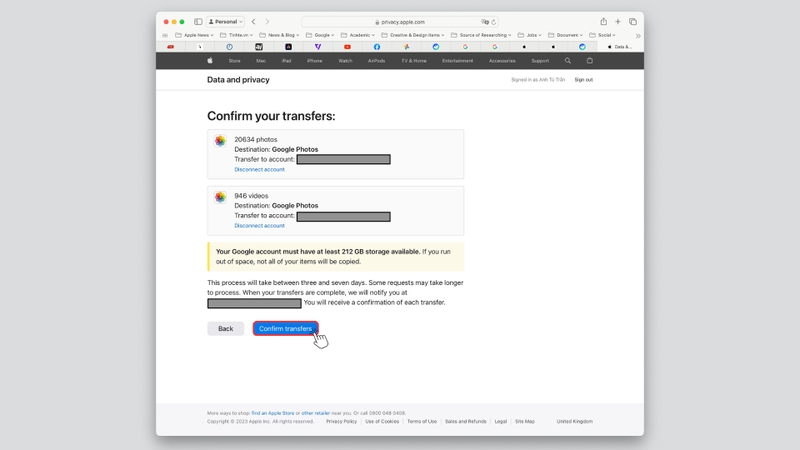
Task: Open Site Map footer link
Action: pyautogui.click(x=524, y=421)
